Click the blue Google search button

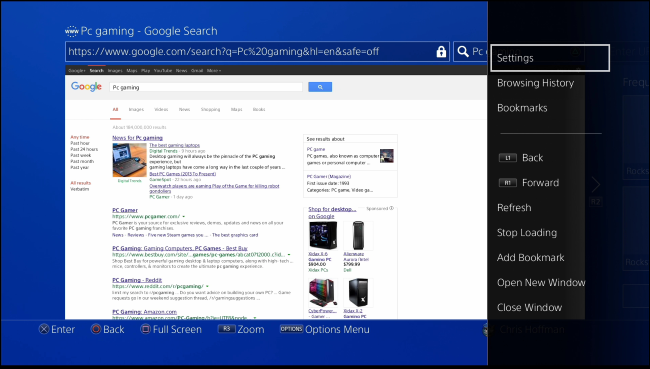(320, 87)
